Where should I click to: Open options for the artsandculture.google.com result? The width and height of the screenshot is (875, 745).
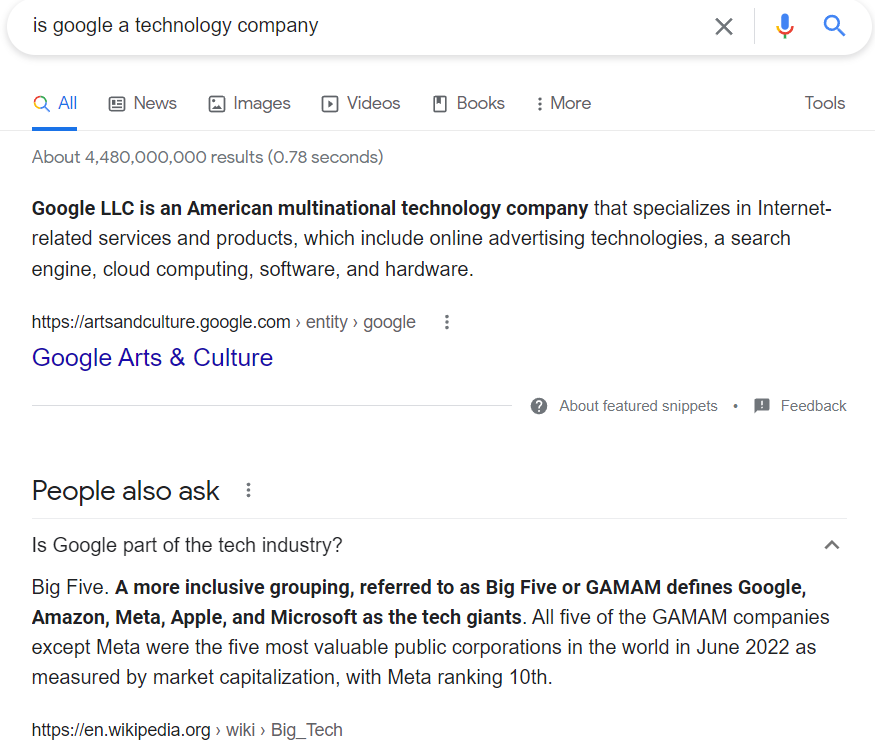447,322
